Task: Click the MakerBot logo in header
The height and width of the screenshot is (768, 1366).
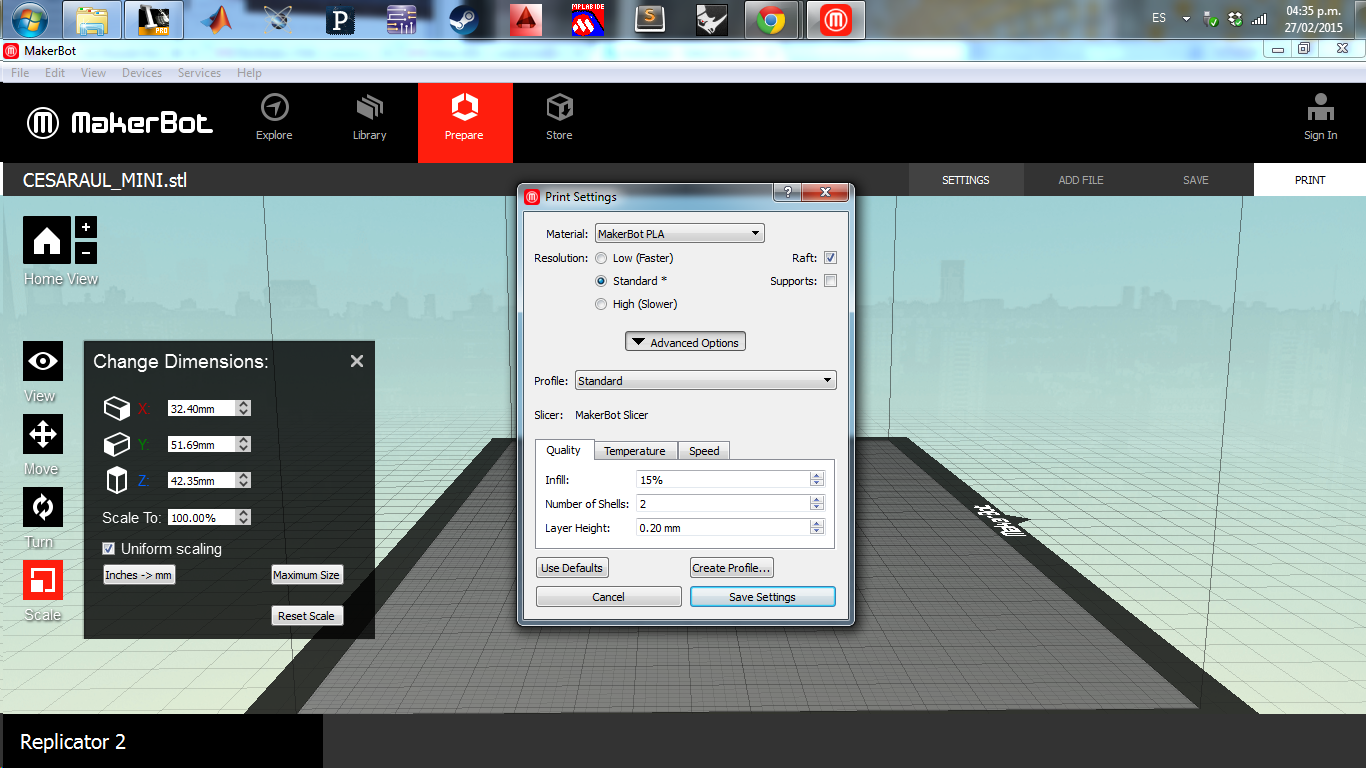Action: pyautogui.click(x=120, y=123)
